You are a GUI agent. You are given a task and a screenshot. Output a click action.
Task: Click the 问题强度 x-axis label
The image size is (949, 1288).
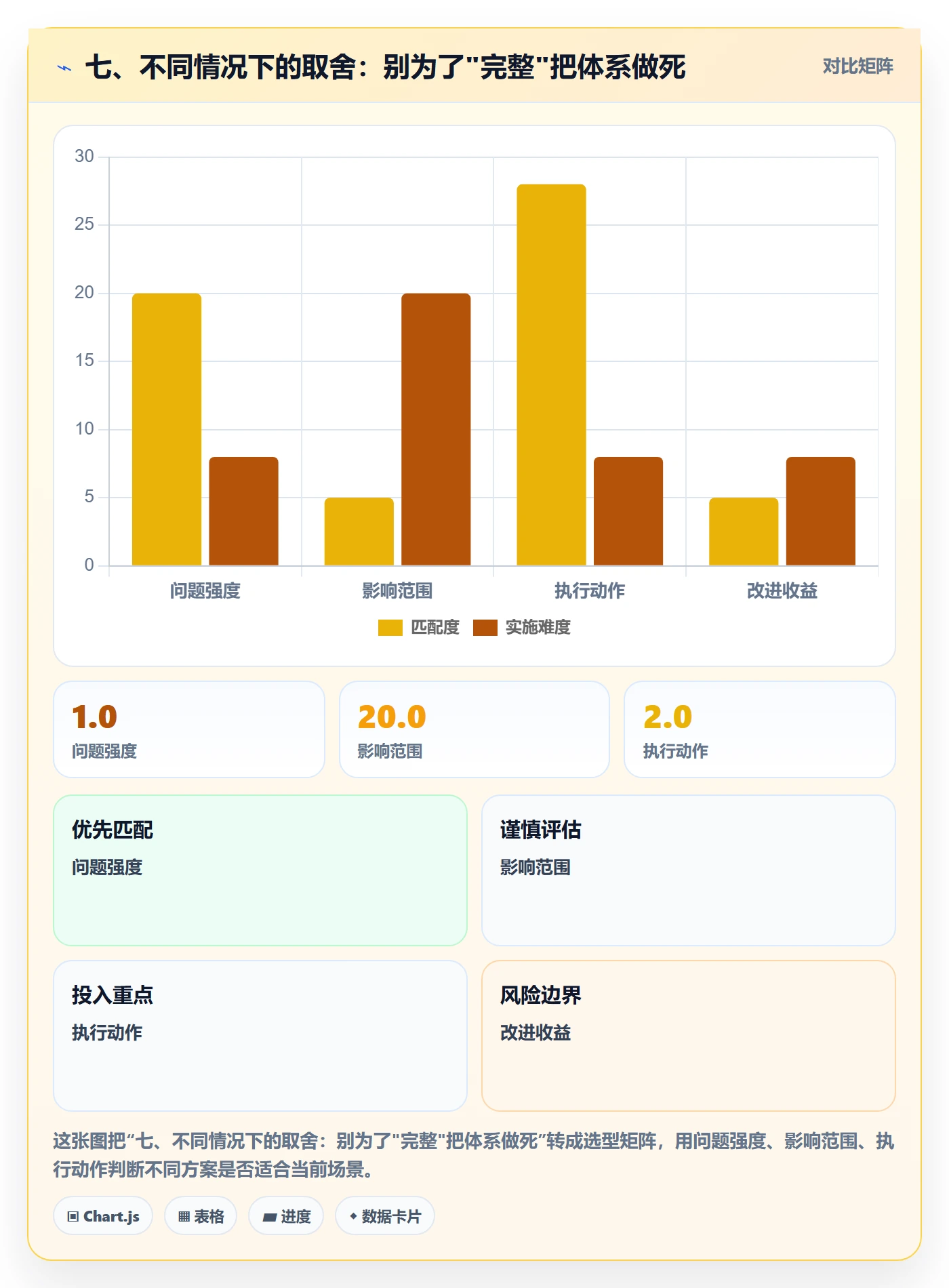(x=205, y=591)
